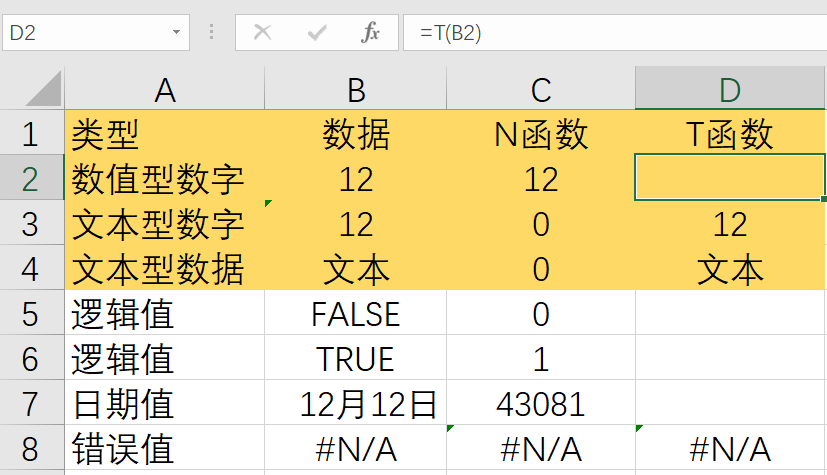This screenshot has width=827, height=475.
Task: Click cell D4 containing 文本
Action: 730,267
